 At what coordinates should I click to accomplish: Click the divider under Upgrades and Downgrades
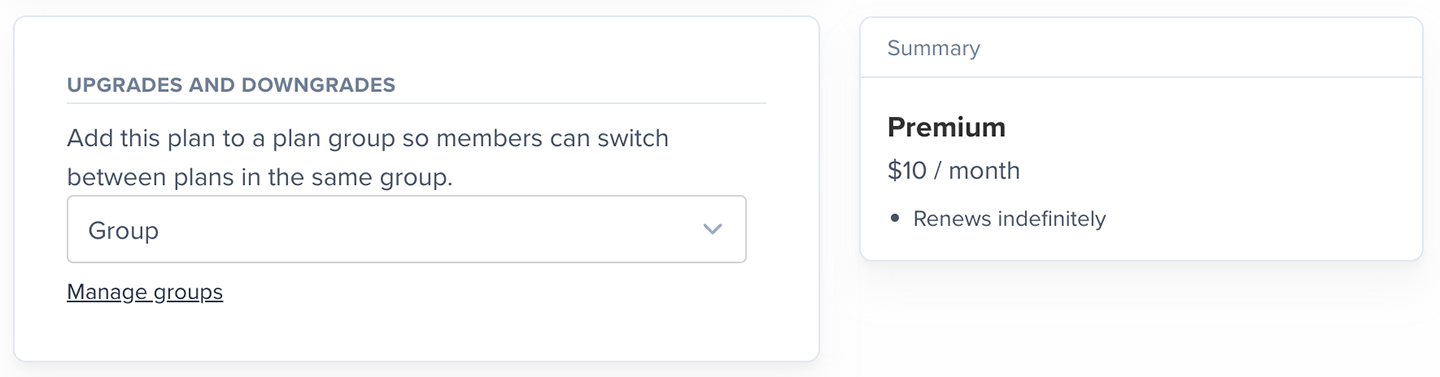coord(416,103)
